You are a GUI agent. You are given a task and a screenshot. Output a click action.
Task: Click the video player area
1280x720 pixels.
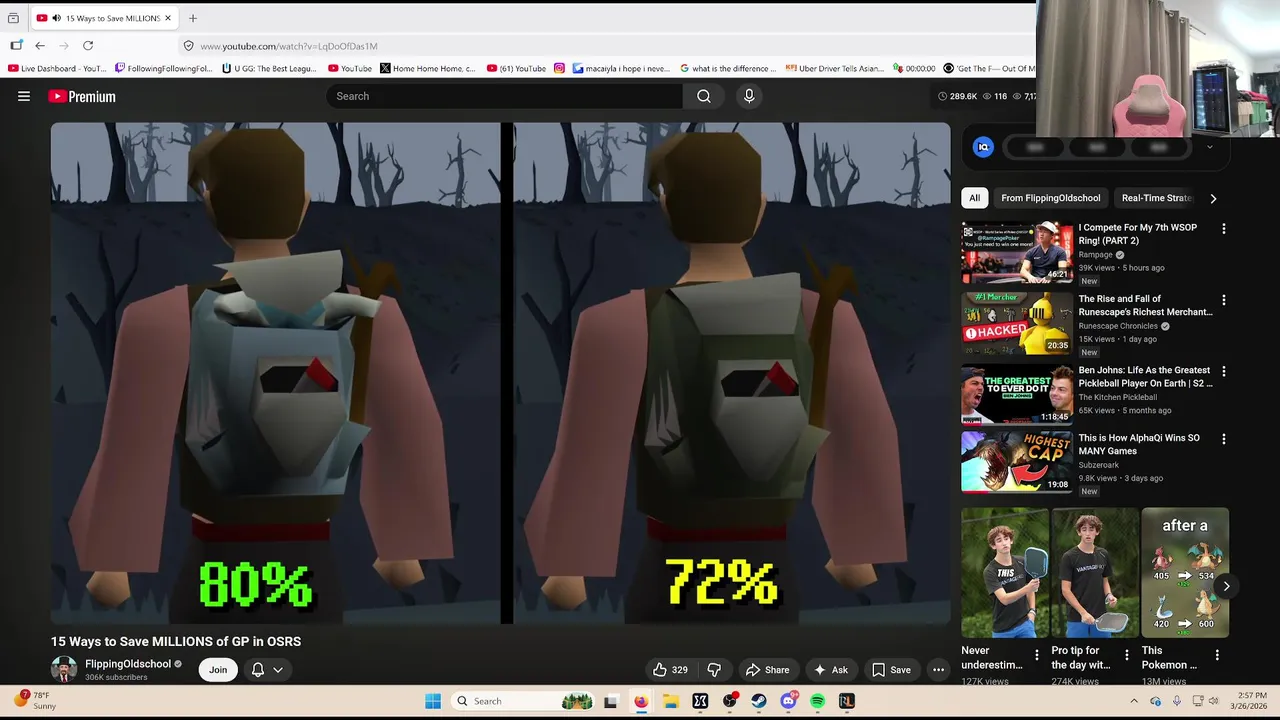(500, 373)
